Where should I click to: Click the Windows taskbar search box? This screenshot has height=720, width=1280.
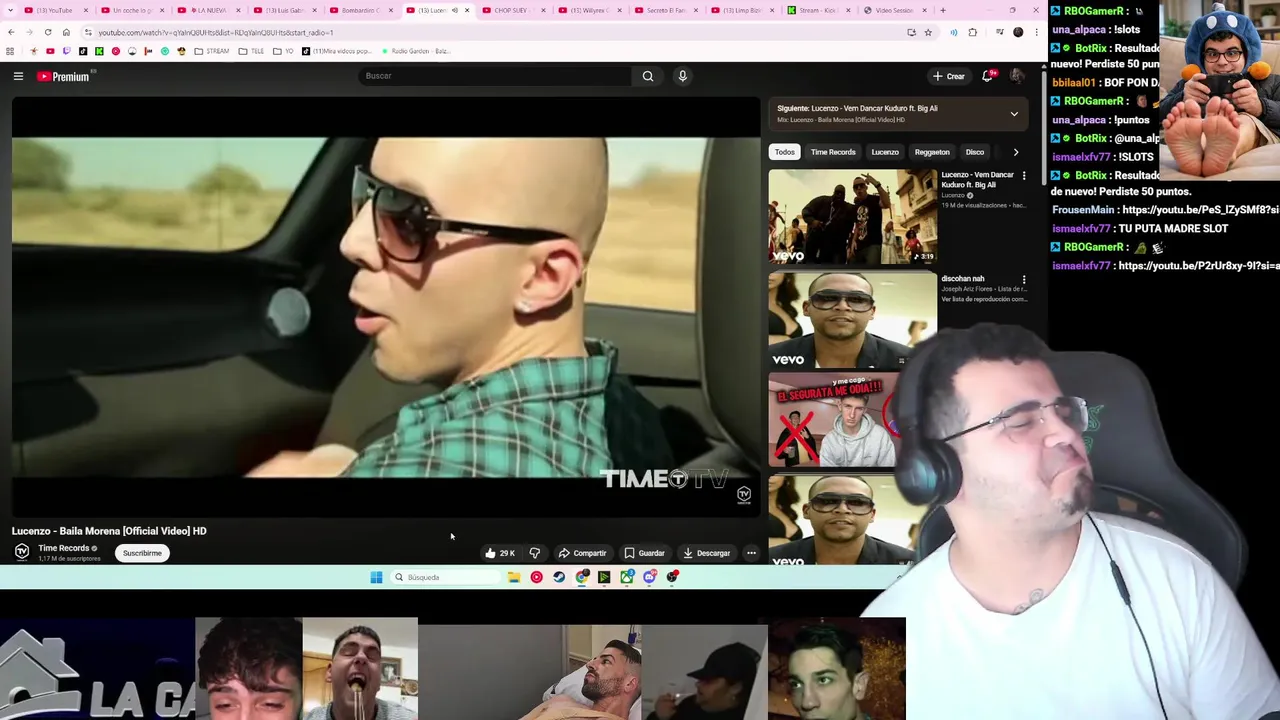tap(445, 577)
